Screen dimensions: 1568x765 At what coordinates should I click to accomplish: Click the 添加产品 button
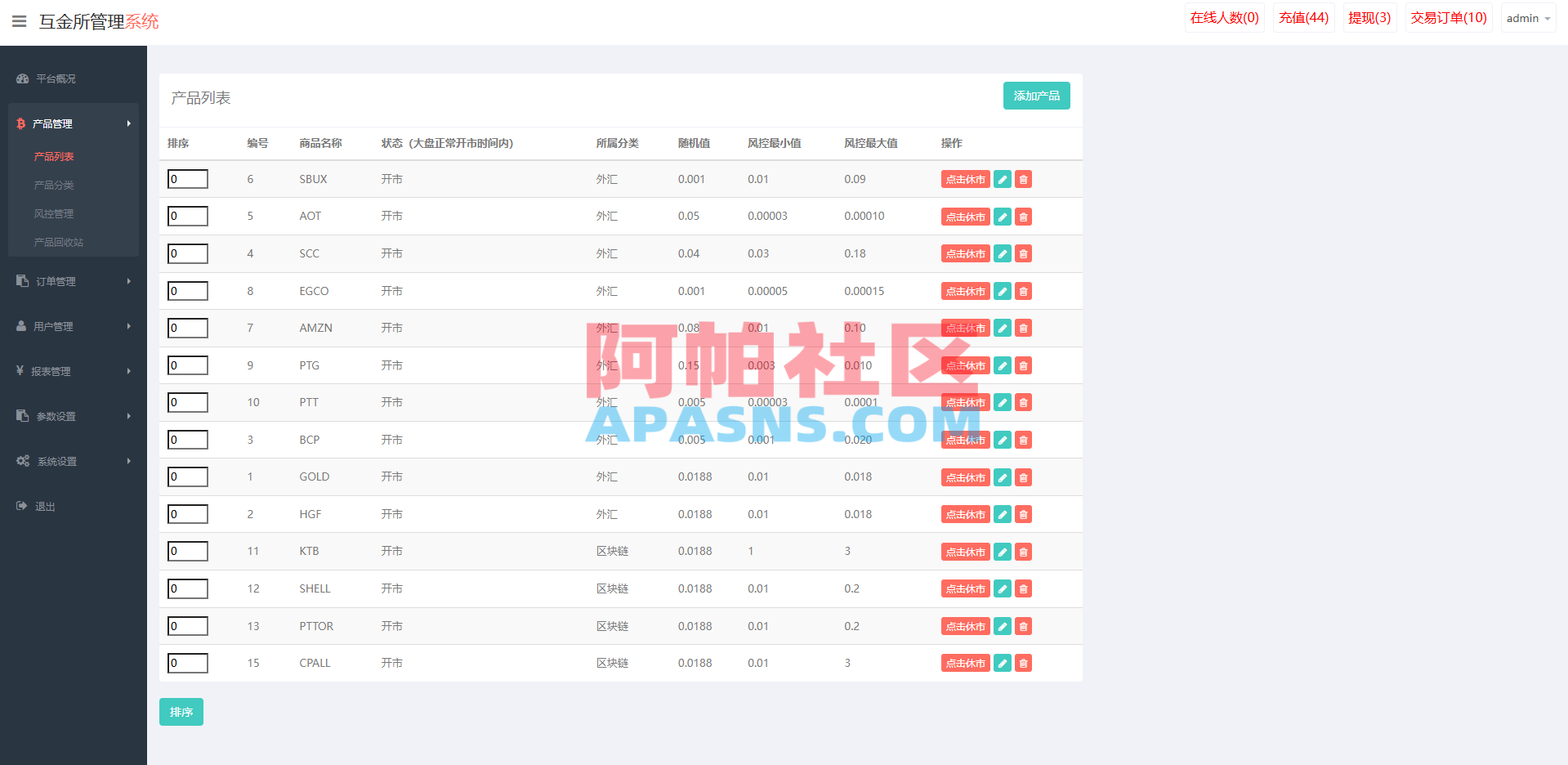[x=1036, y=96]
